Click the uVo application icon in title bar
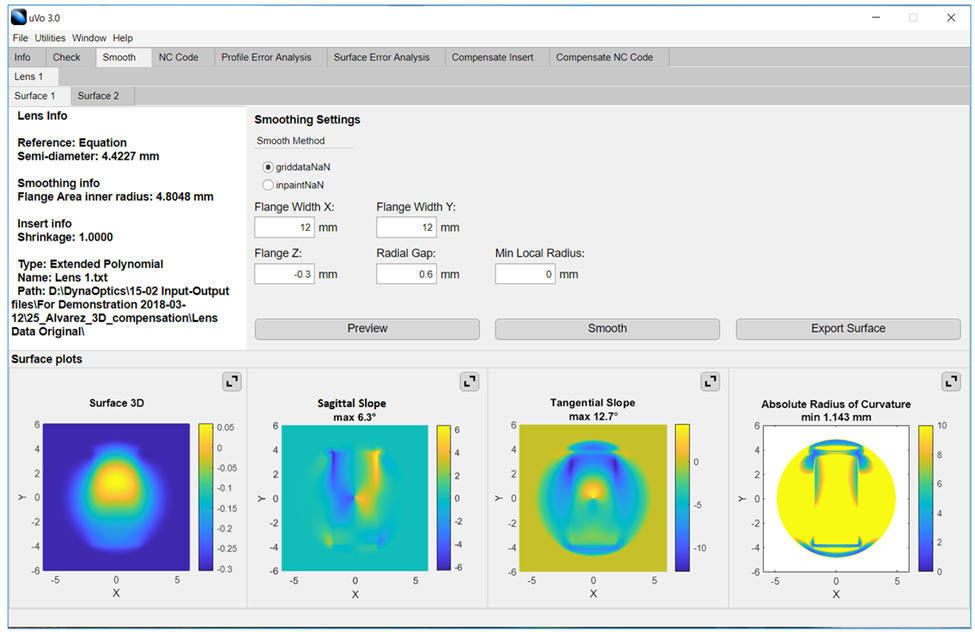 [19, 17]
